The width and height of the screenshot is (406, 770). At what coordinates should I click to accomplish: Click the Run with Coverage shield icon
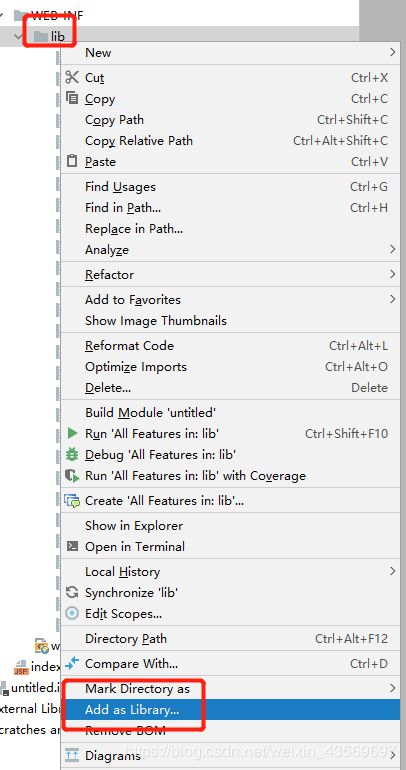[x=72, y=475]
